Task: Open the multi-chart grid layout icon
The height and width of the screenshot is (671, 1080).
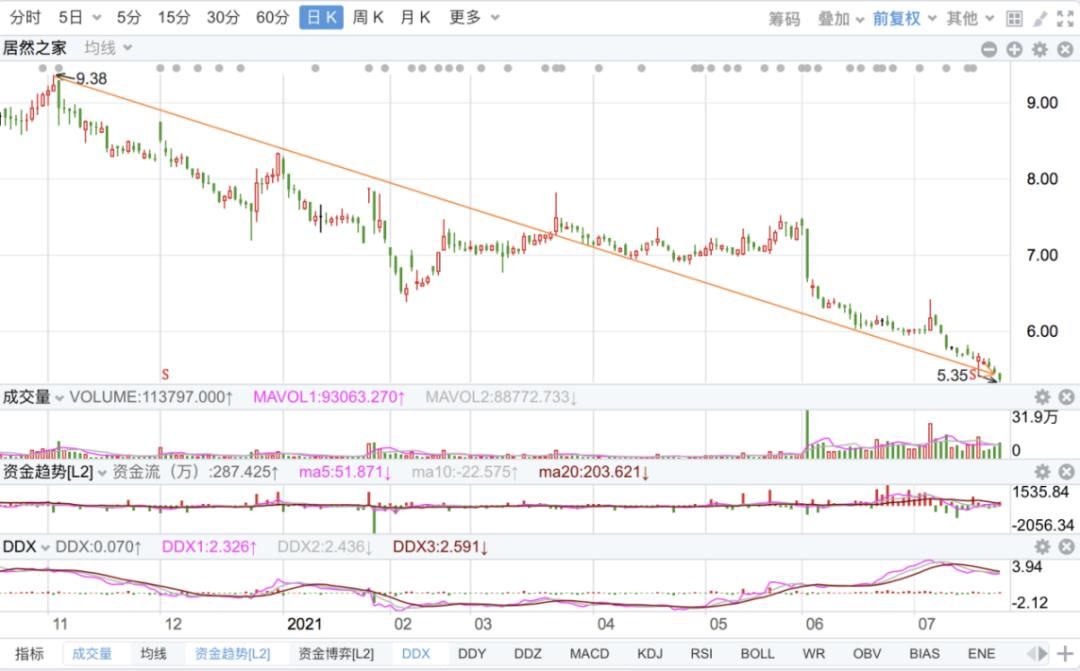Action: [1014, 19]
